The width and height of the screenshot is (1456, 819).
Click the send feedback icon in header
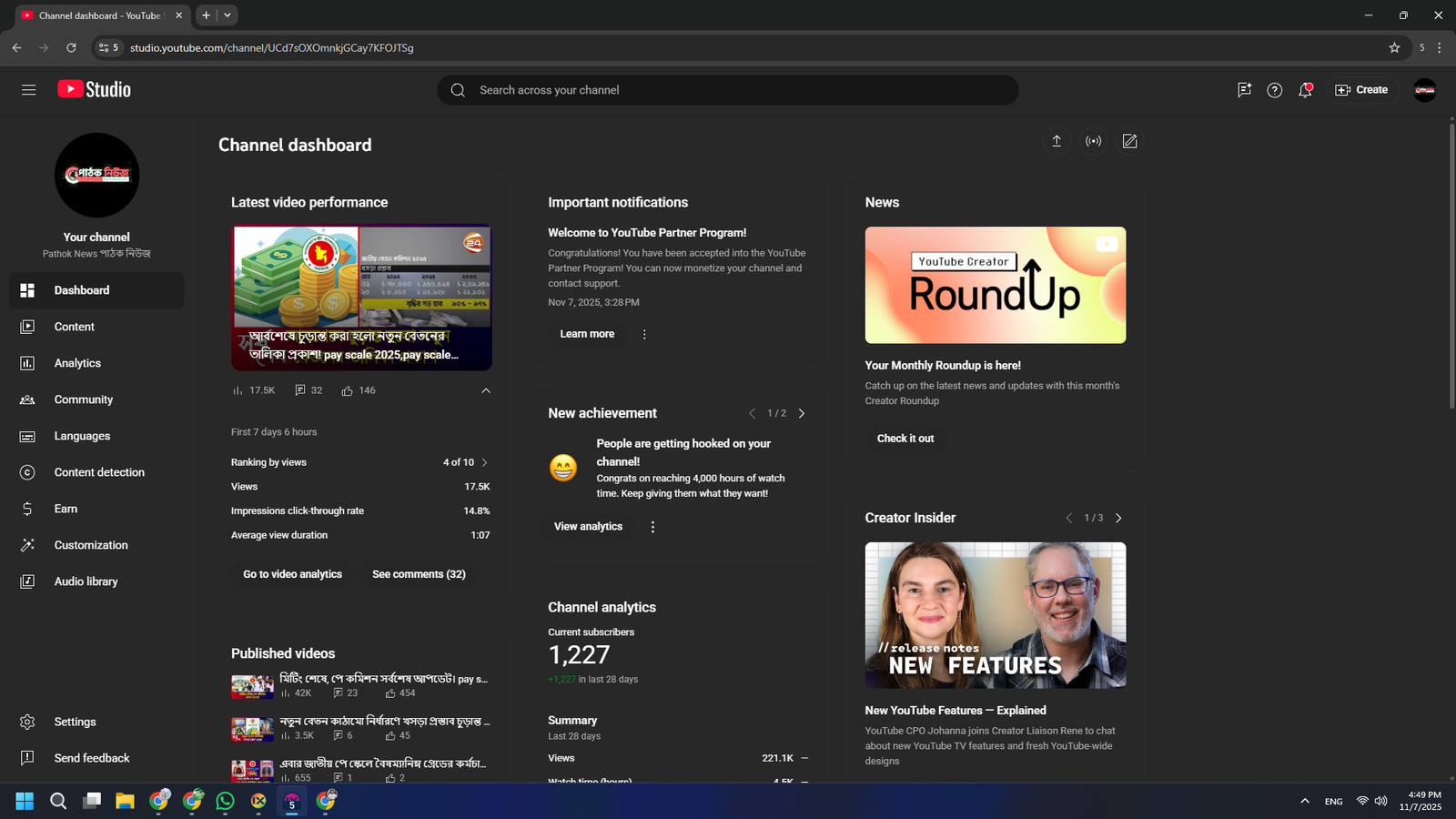pos(1244,90)
